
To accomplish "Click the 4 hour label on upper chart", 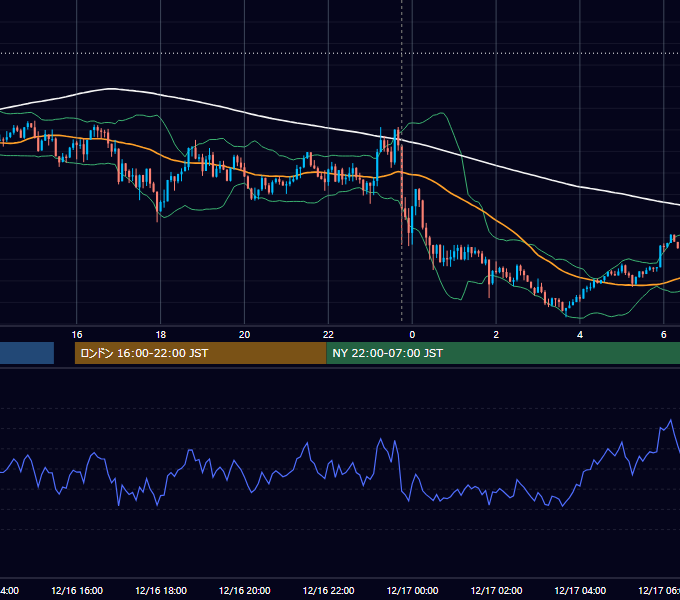I will [x=580, y=334].
